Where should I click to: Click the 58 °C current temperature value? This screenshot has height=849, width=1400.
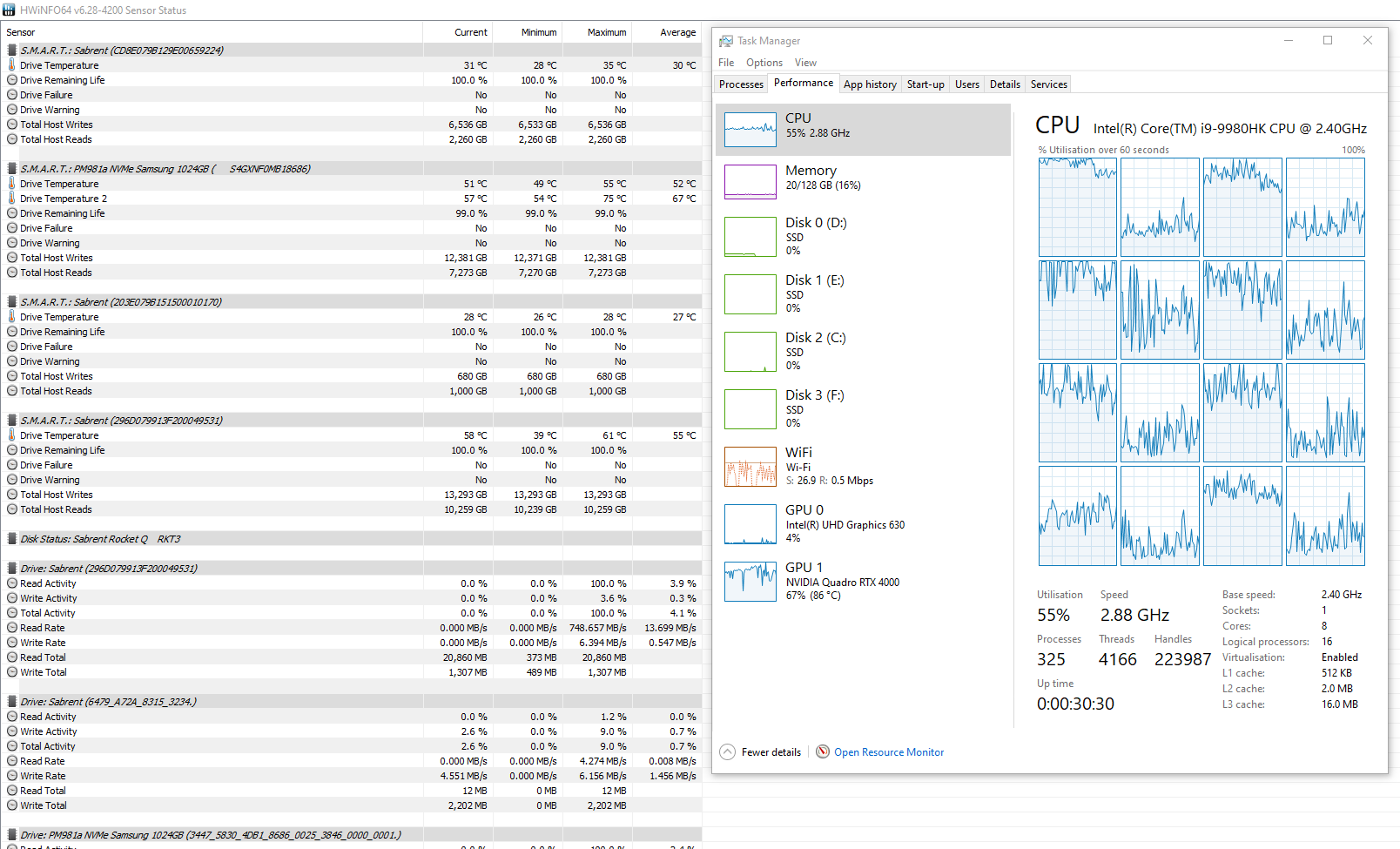click(475, 435)
